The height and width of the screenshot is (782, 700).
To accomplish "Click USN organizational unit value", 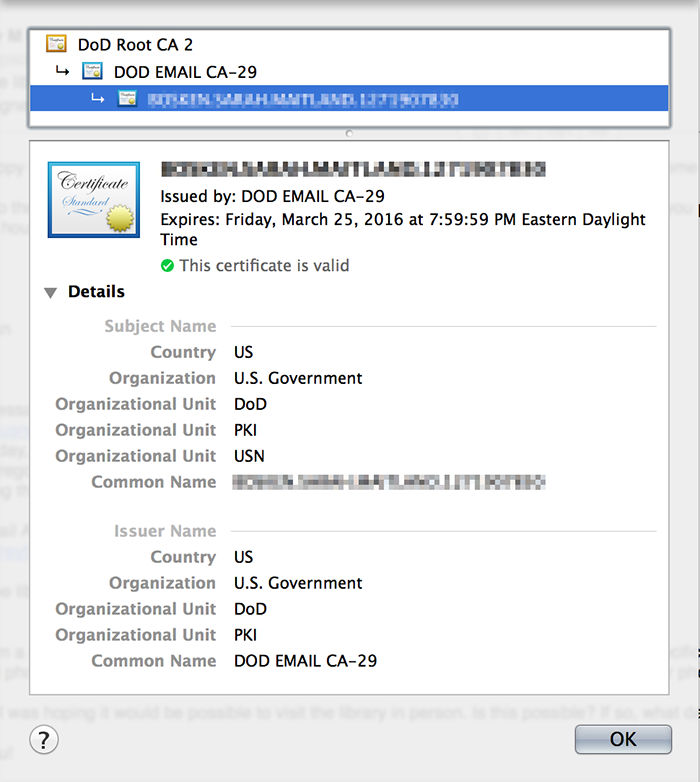I will [249, 456].
